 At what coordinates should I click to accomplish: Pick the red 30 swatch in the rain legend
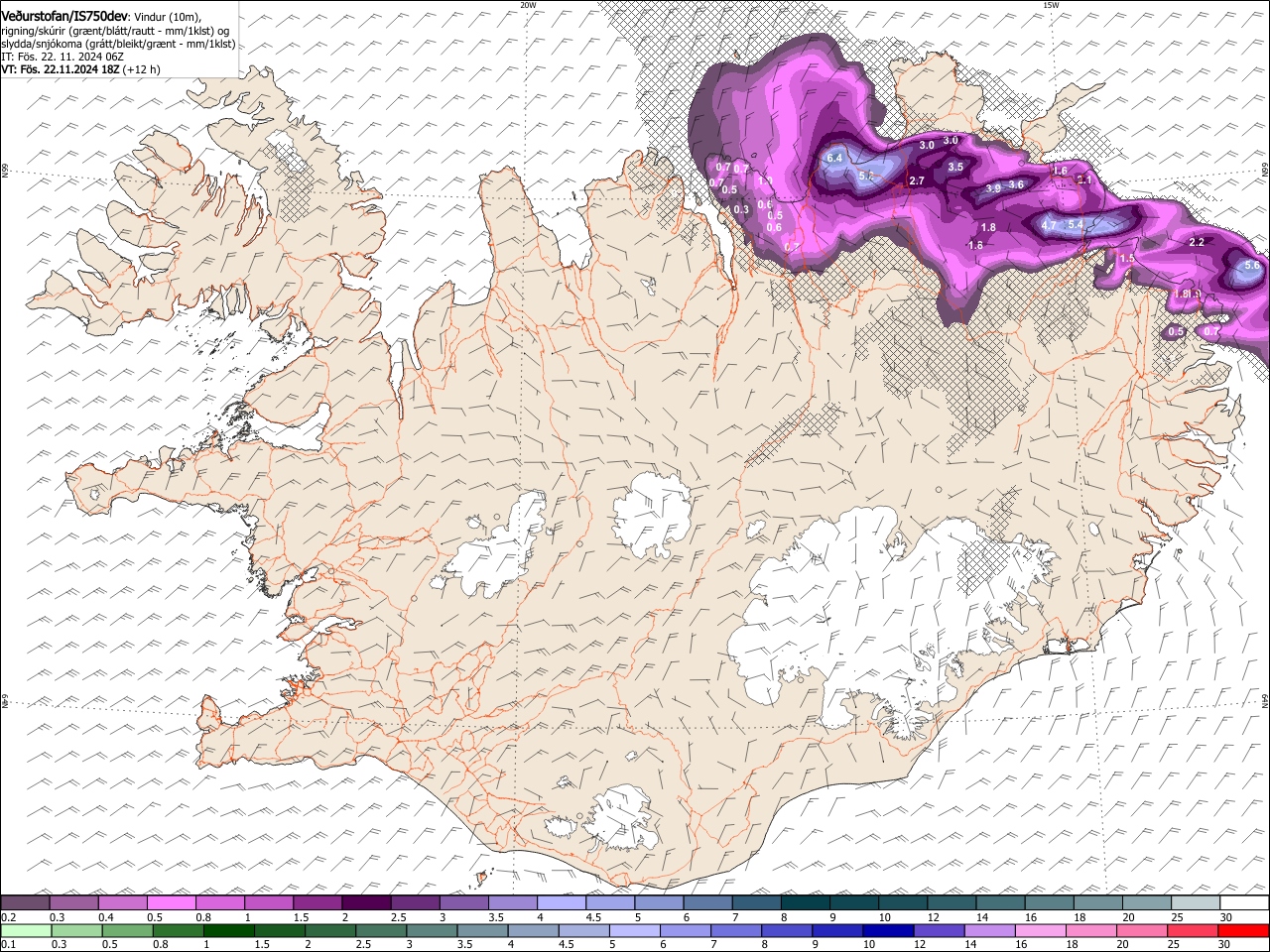[1243, 930]
